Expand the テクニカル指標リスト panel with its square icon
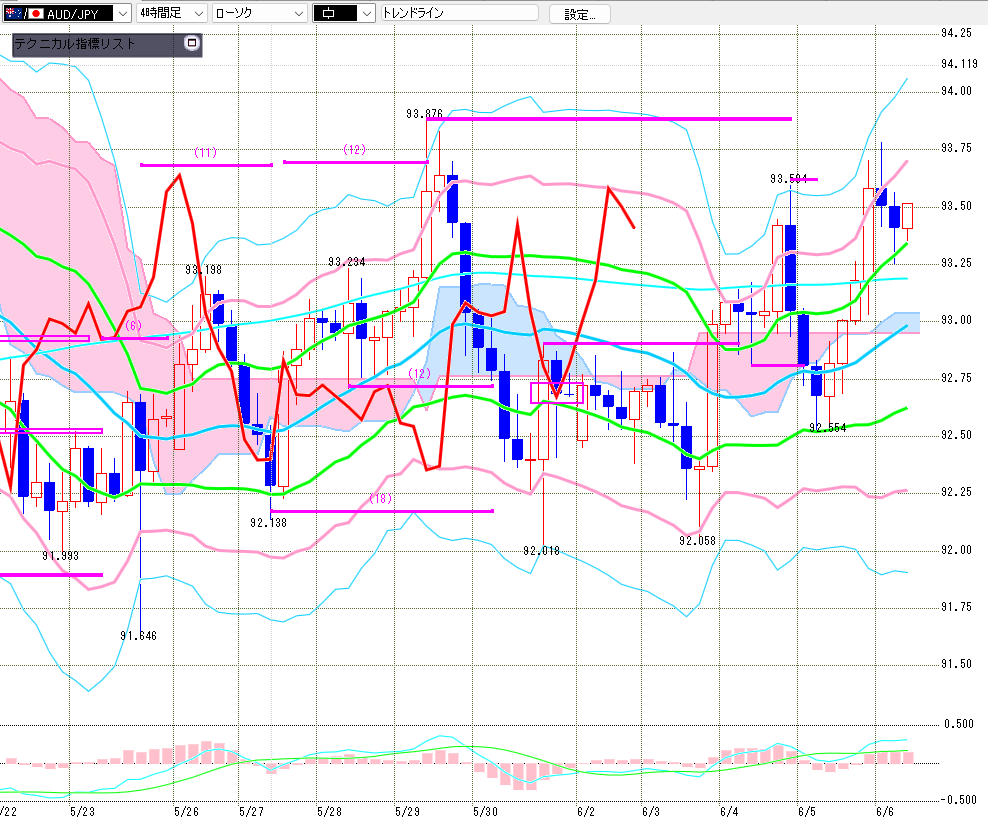The height and width of the screenshot is (818, 988). point(192,43)
